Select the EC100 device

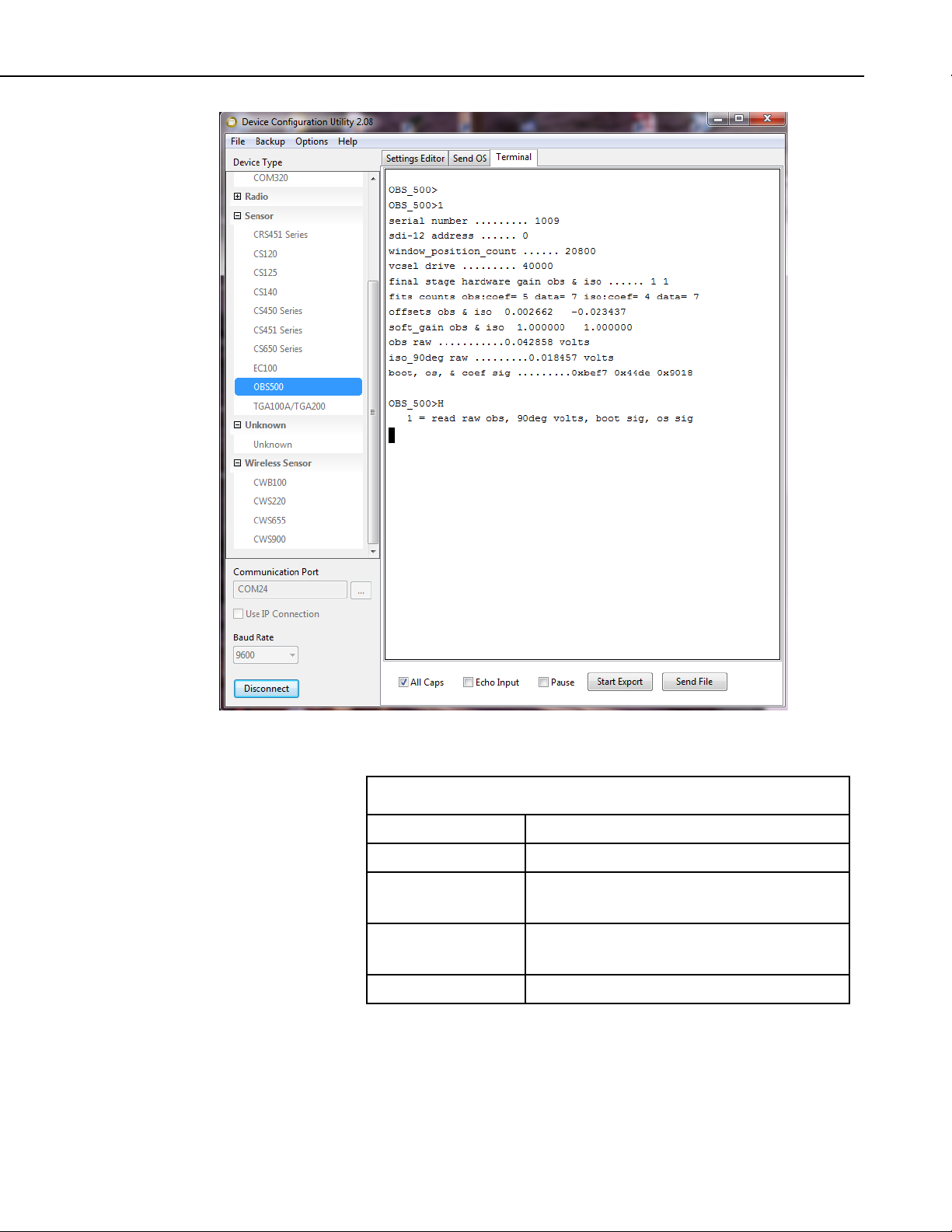265,368
